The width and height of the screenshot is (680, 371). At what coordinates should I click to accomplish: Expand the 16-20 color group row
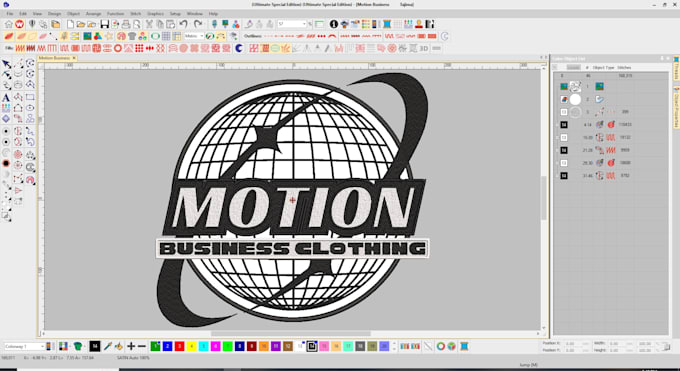pyautogui.click(x=557, y=138)
